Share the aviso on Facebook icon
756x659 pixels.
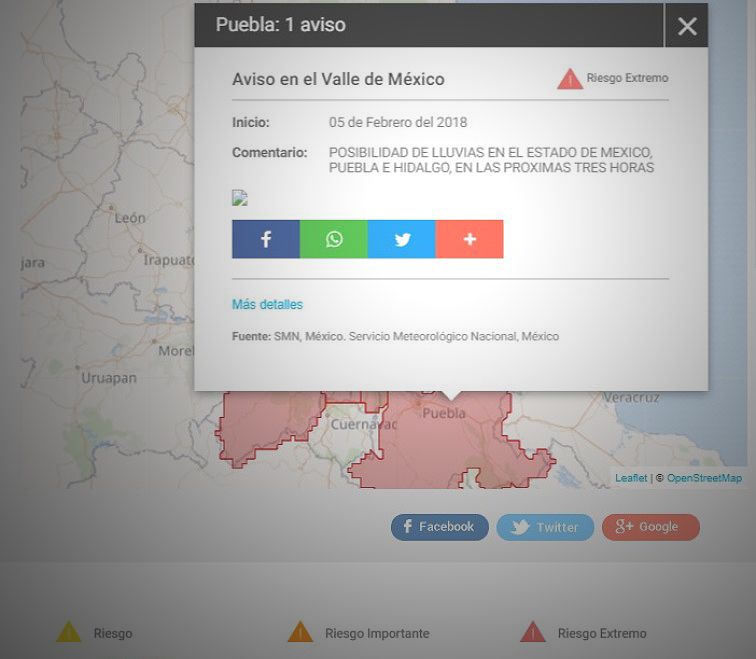pyautogui.click(x=266, y=239)
